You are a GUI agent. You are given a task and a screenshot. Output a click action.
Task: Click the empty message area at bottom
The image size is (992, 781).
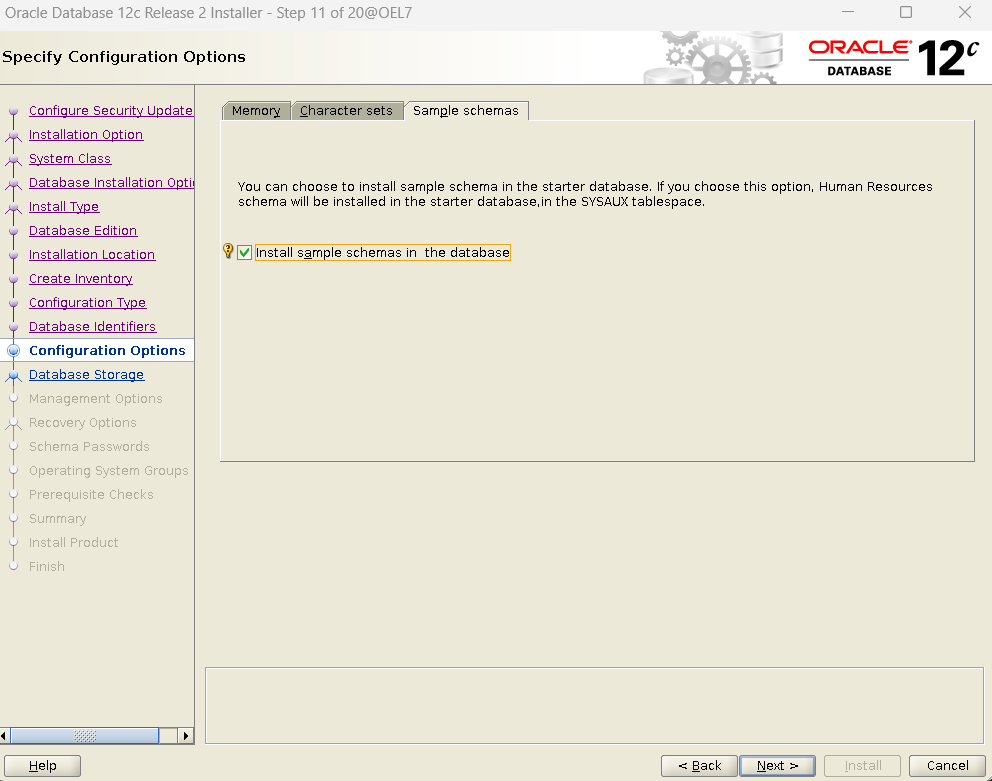[594, 706]
